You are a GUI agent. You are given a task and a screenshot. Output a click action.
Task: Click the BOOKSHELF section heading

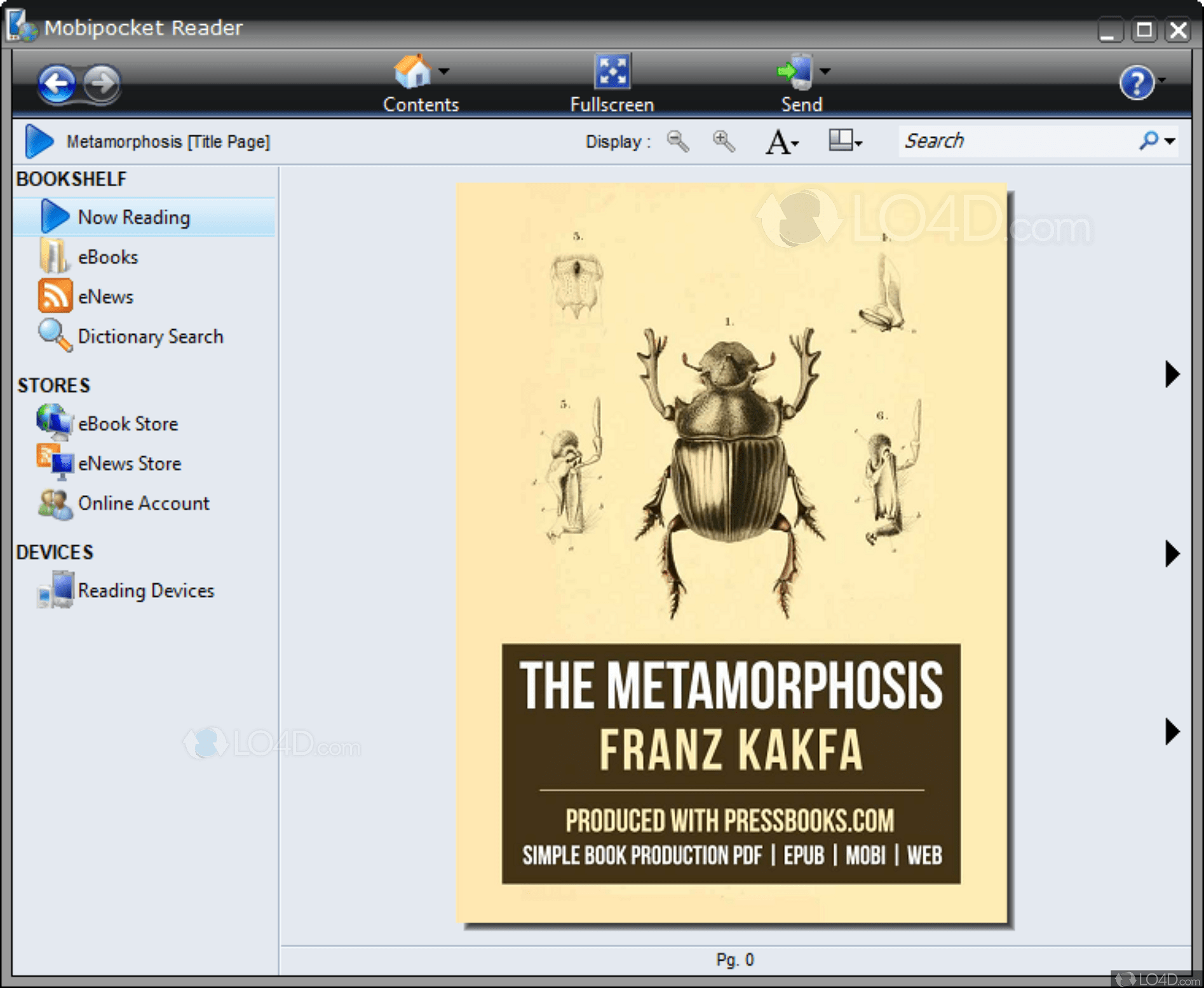(x=71, y=179)
